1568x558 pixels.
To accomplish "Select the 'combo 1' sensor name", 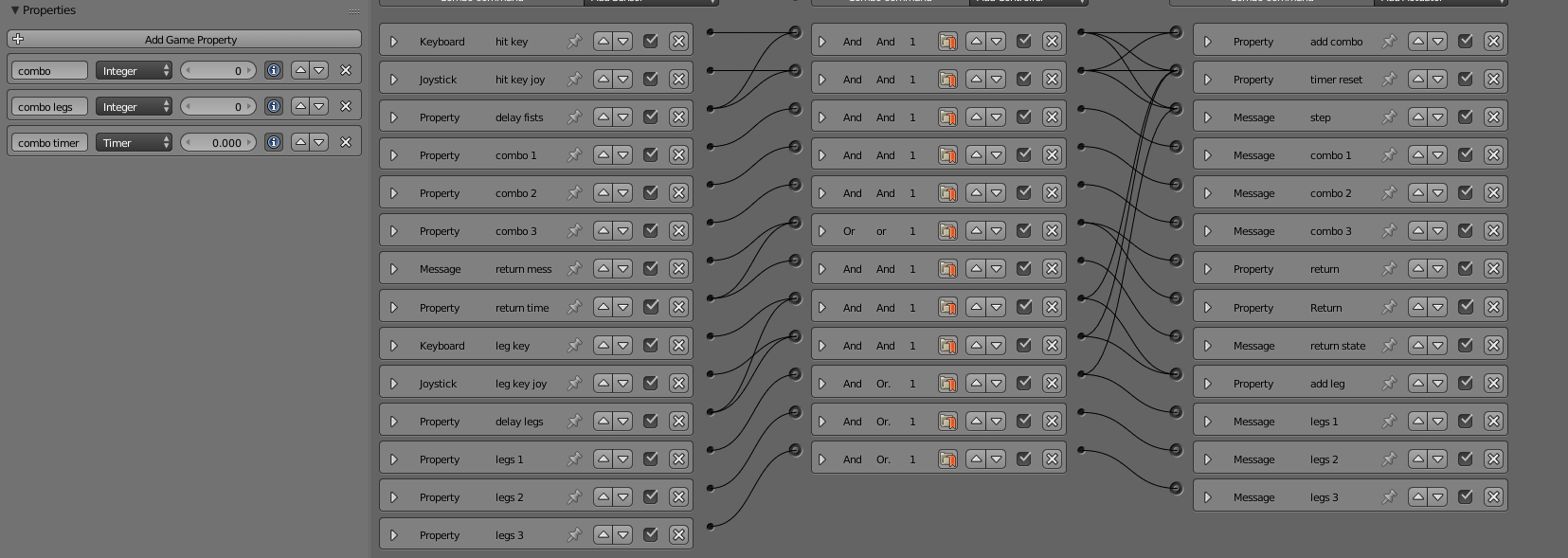I will pos(515,155).
